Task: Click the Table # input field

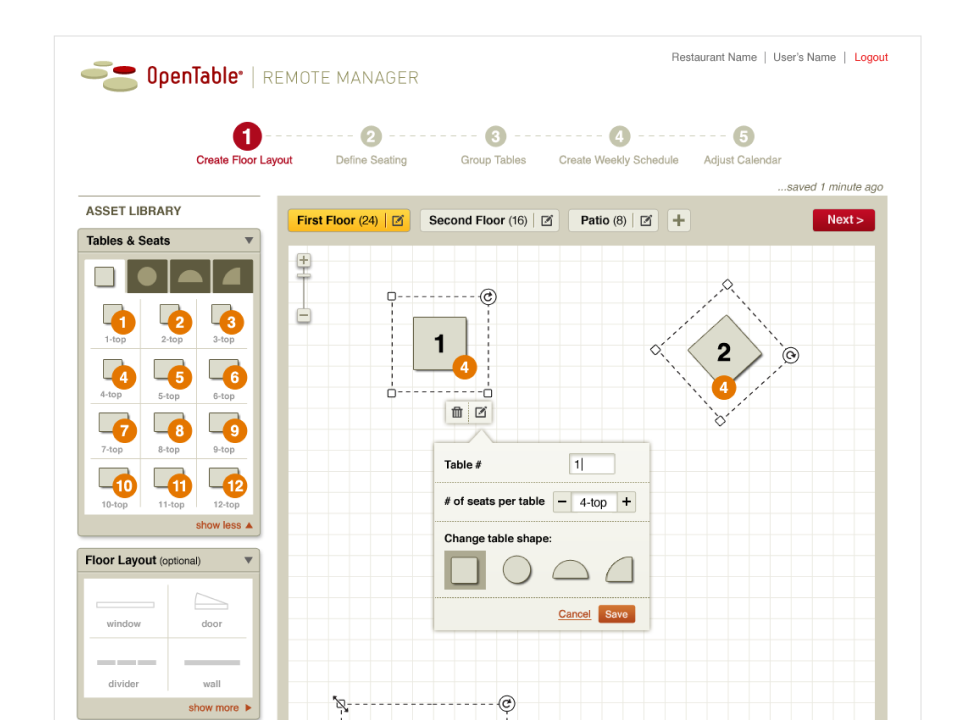Action: coord(592,464)
